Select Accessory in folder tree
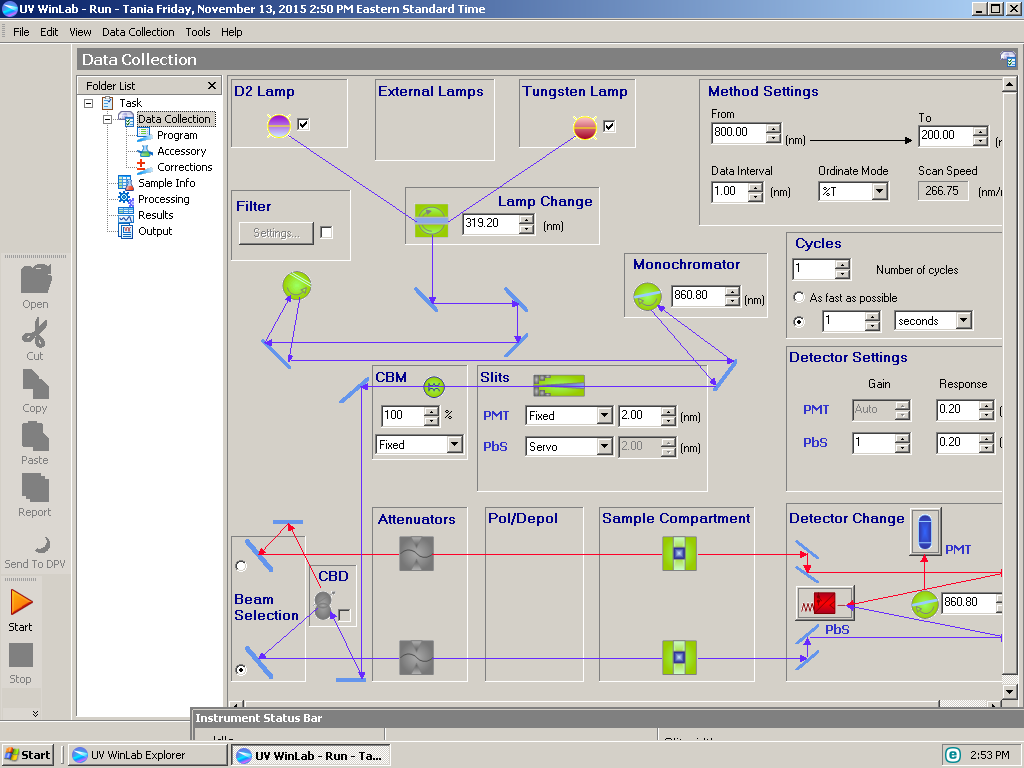This screenshot has width=1024, height=768. pos(182,152)
